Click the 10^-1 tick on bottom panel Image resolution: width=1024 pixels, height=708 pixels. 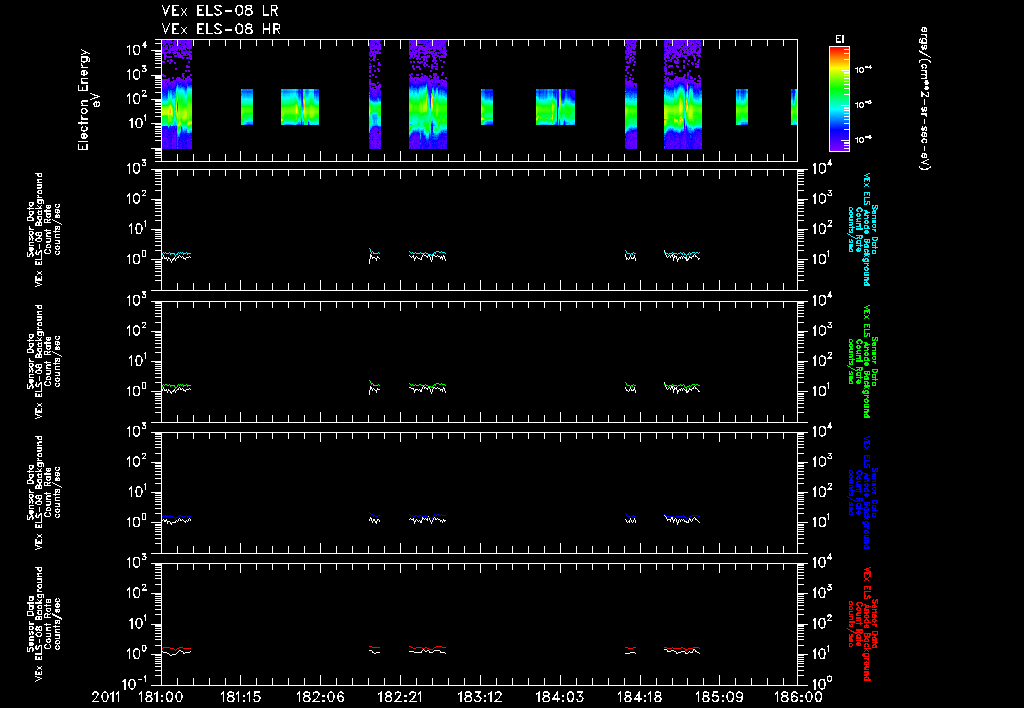tap(138, 683)
